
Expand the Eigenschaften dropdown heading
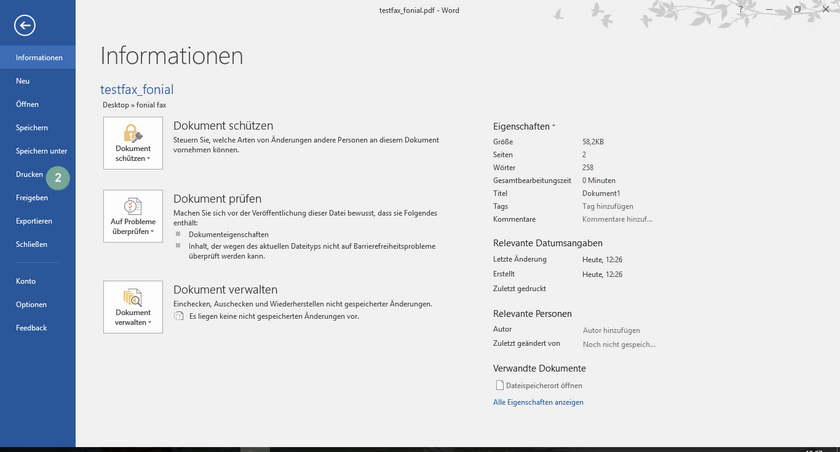pyautogui.click(x=524, y=127)
